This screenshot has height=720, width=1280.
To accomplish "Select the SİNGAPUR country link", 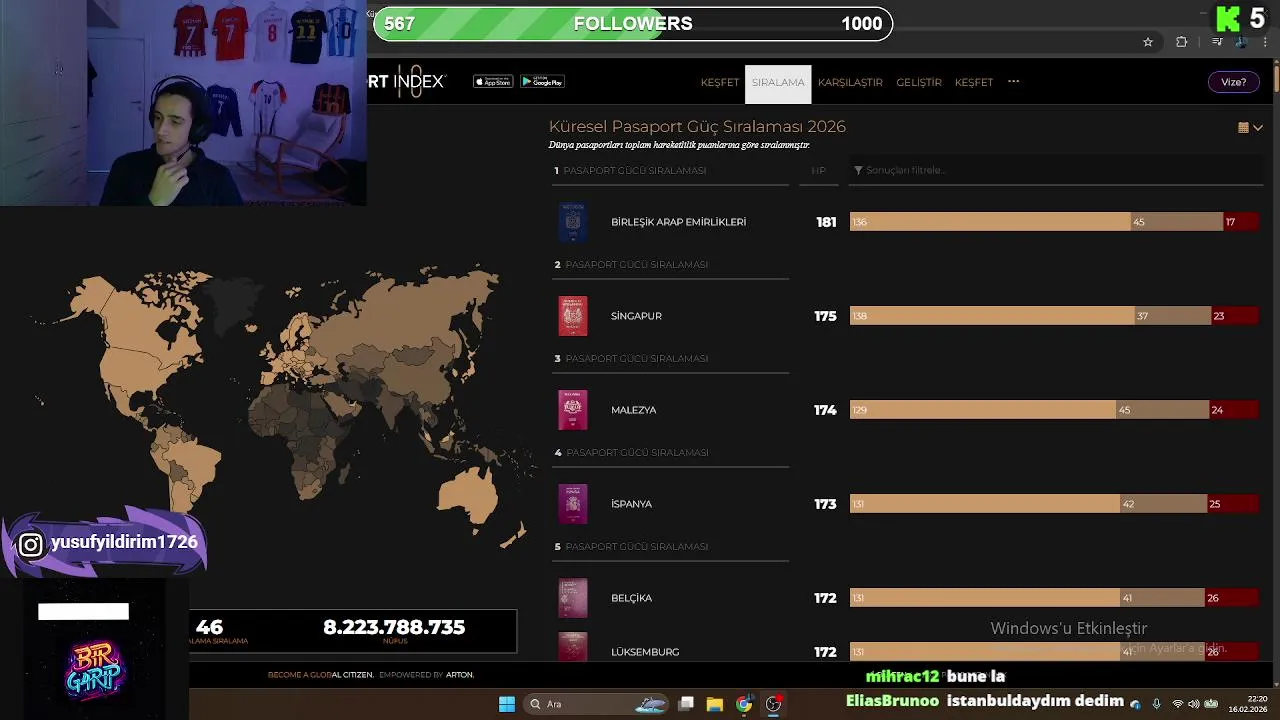I will coord(636,316).
